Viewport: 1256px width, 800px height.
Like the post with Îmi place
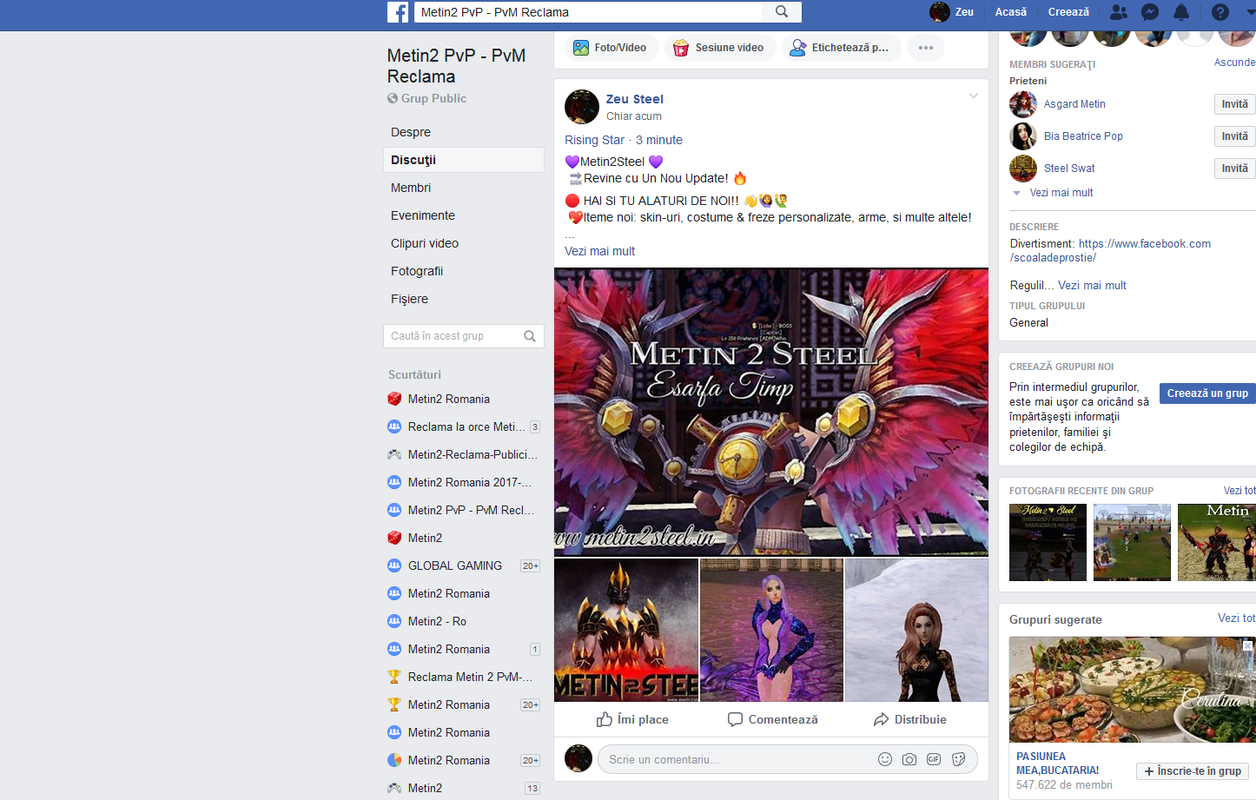632,719
